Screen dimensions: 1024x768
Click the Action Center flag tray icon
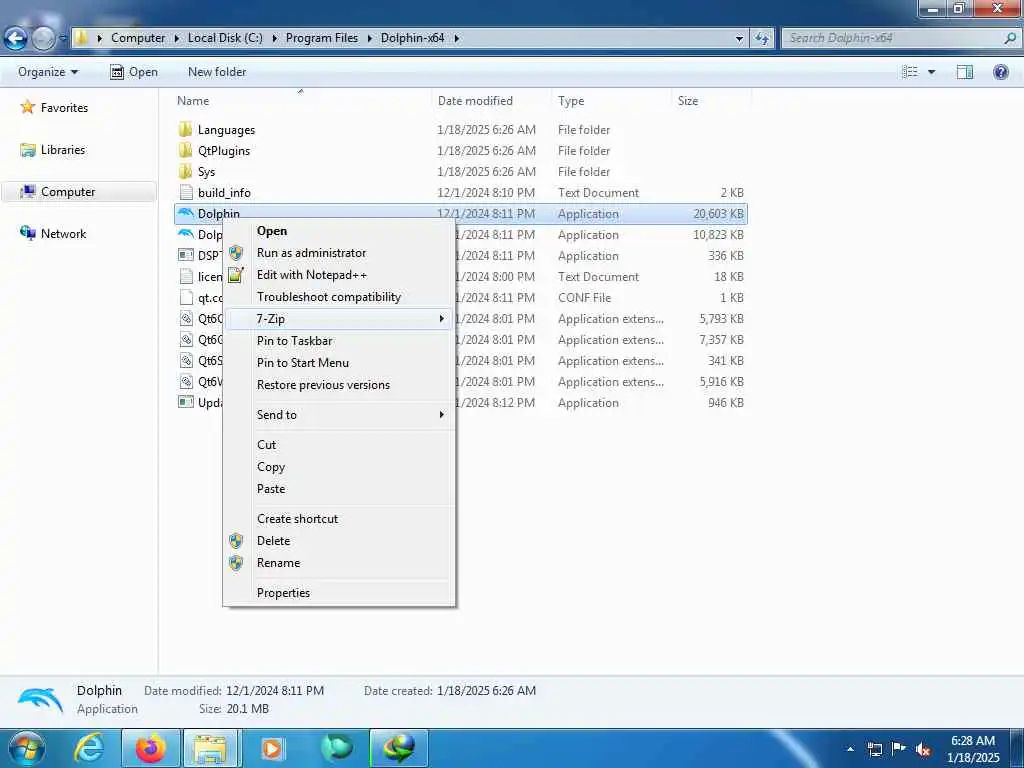click(x=899, y=749)
